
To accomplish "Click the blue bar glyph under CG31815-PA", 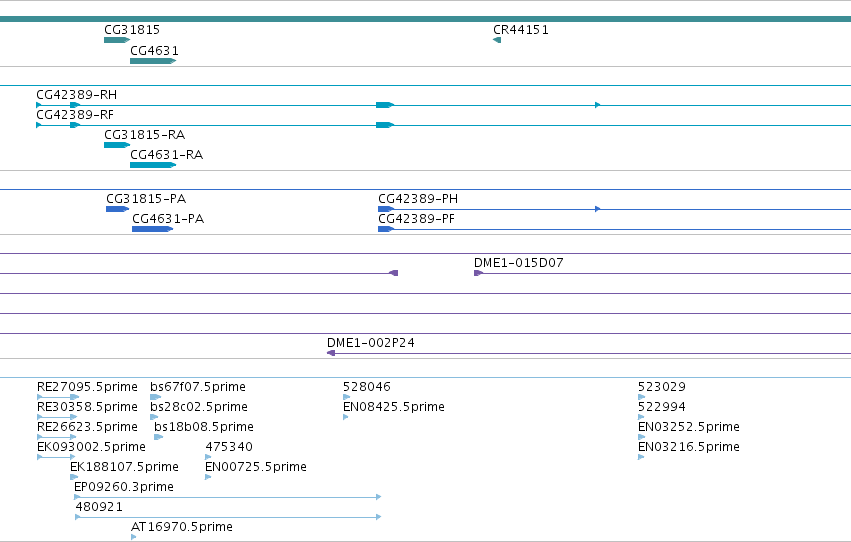I will pos(118,209).
